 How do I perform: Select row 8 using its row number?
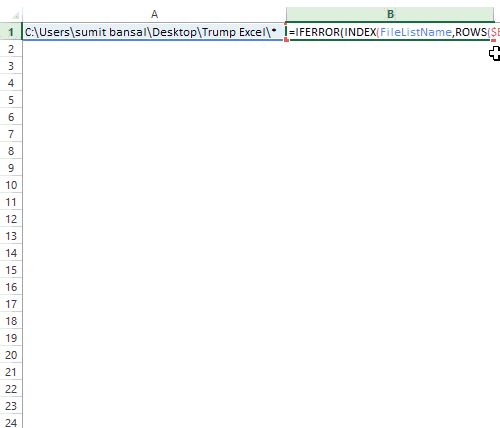pos(11,151)
